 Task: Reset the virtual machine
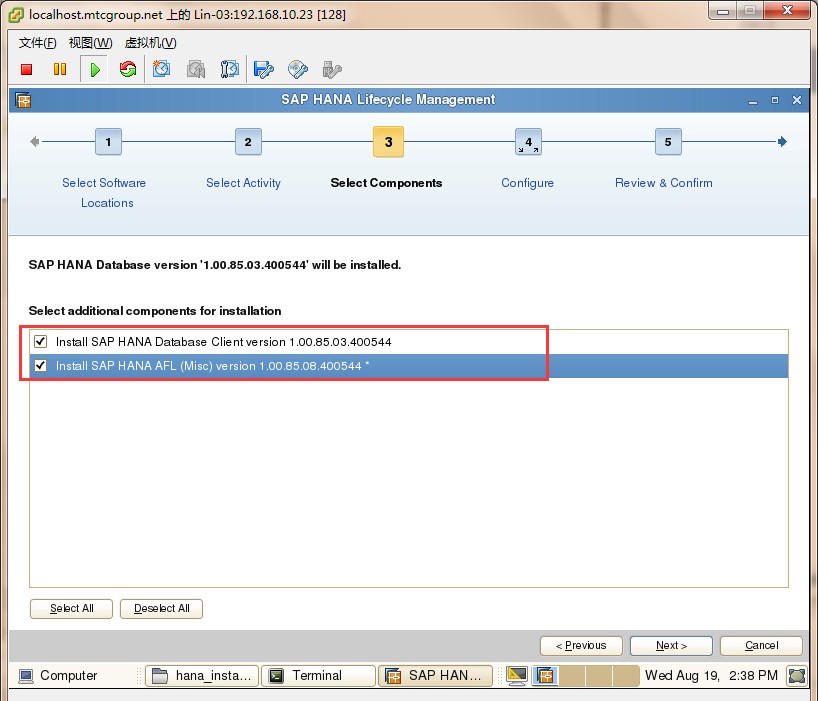click(x=127, y=69)
